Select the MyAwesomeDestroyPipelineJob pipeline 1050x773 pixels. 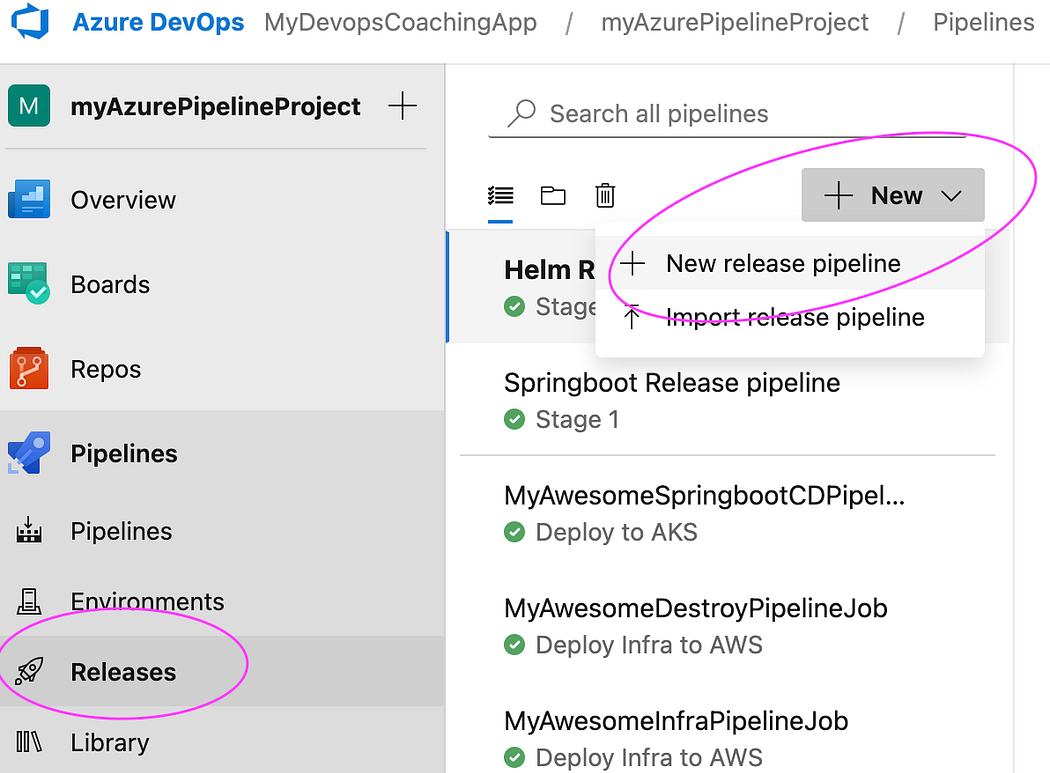click(695, 608)
